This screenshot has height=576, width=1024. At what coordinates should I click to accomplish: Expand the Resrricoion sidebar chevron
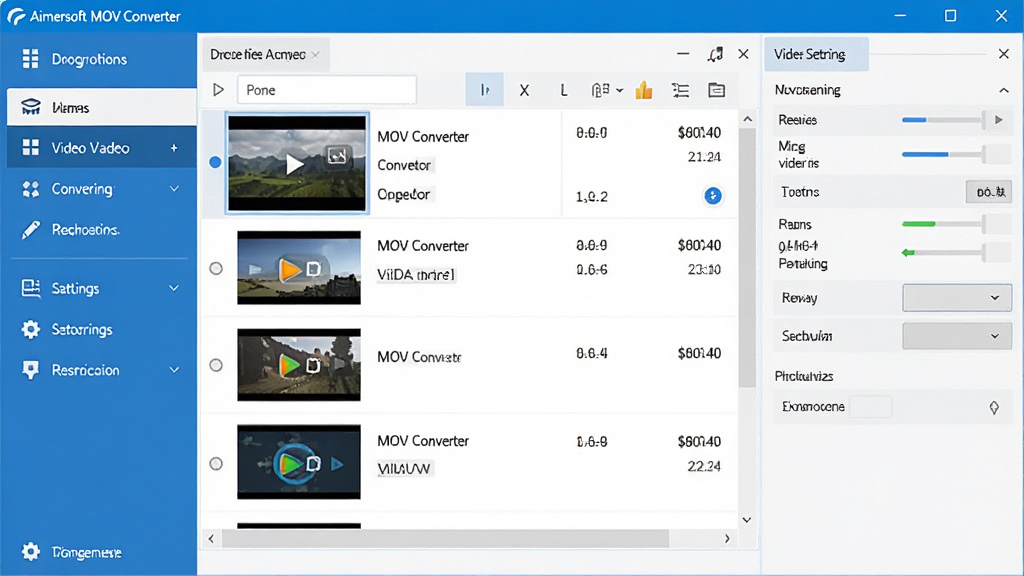click(174, 370)
